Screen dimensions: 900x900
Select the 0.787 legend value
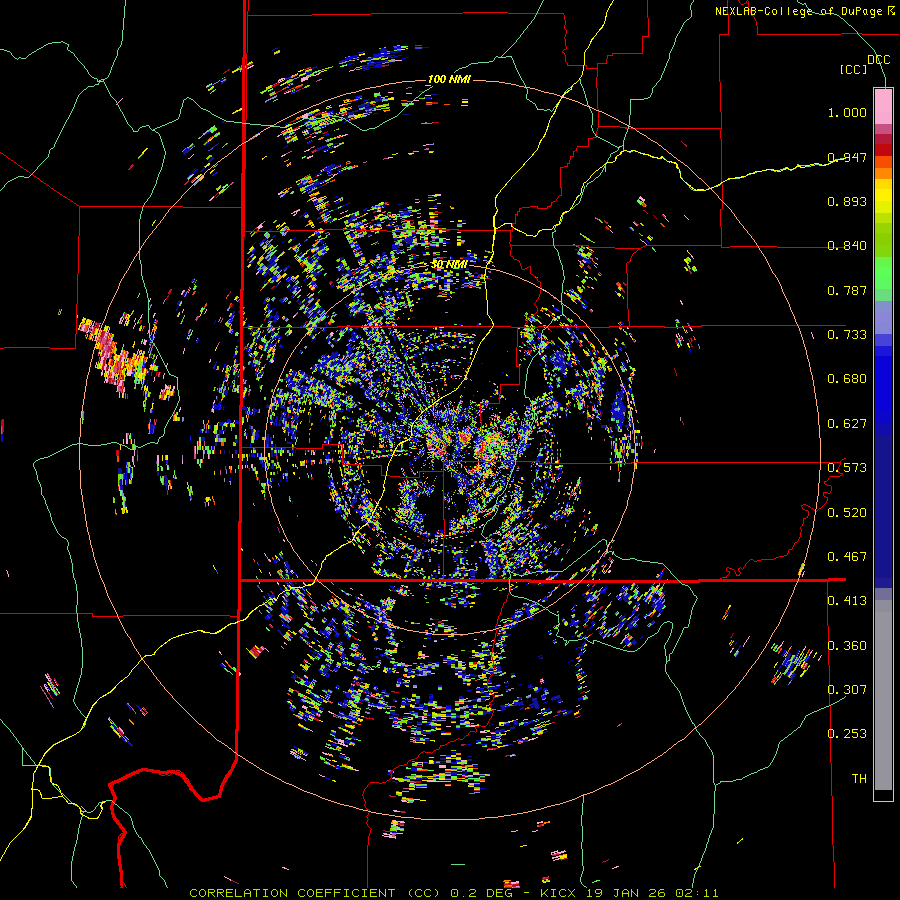point(847,290)
